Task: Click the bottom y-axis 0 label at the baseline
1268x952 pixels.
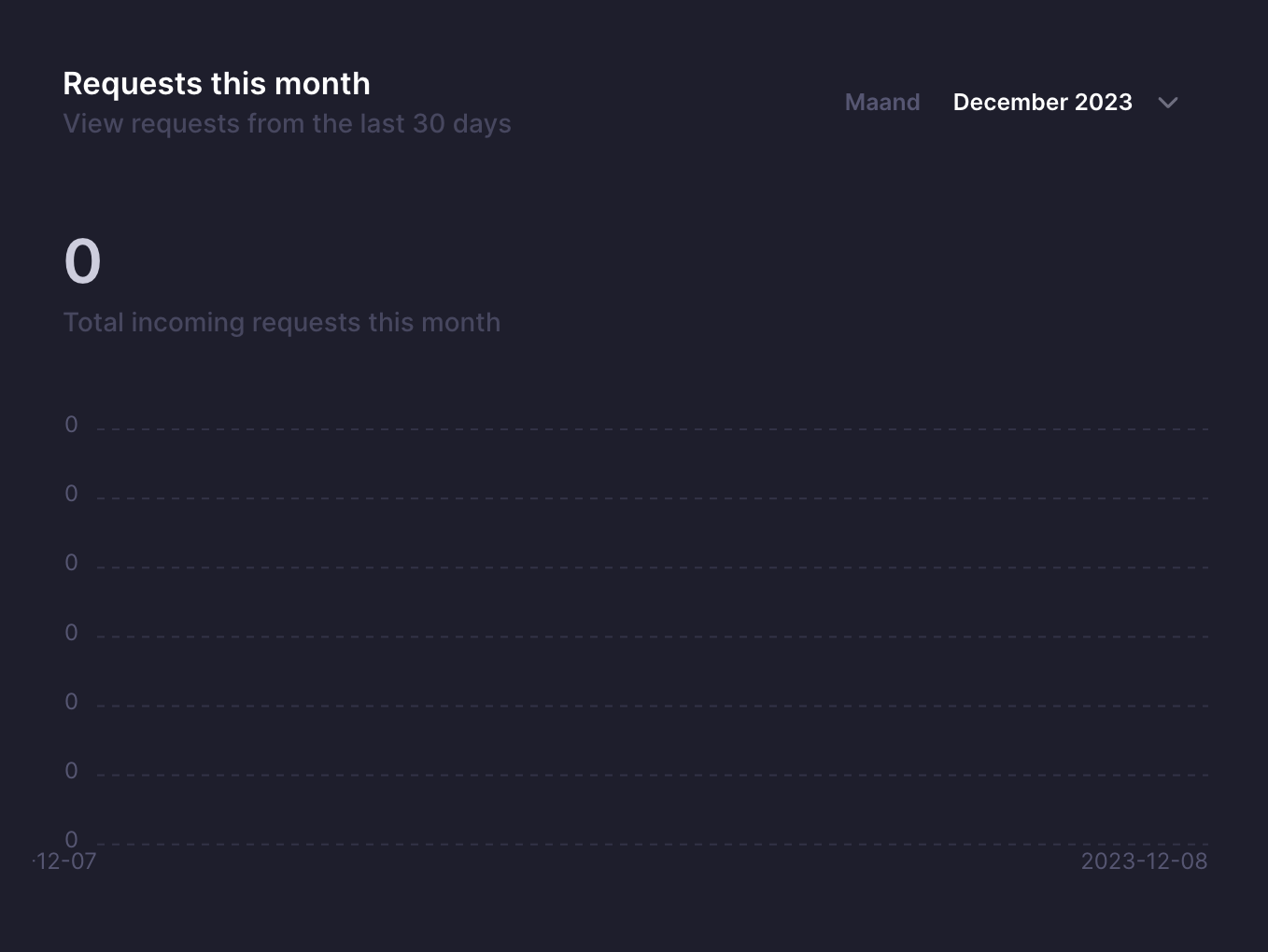Action: coord(71,840)
